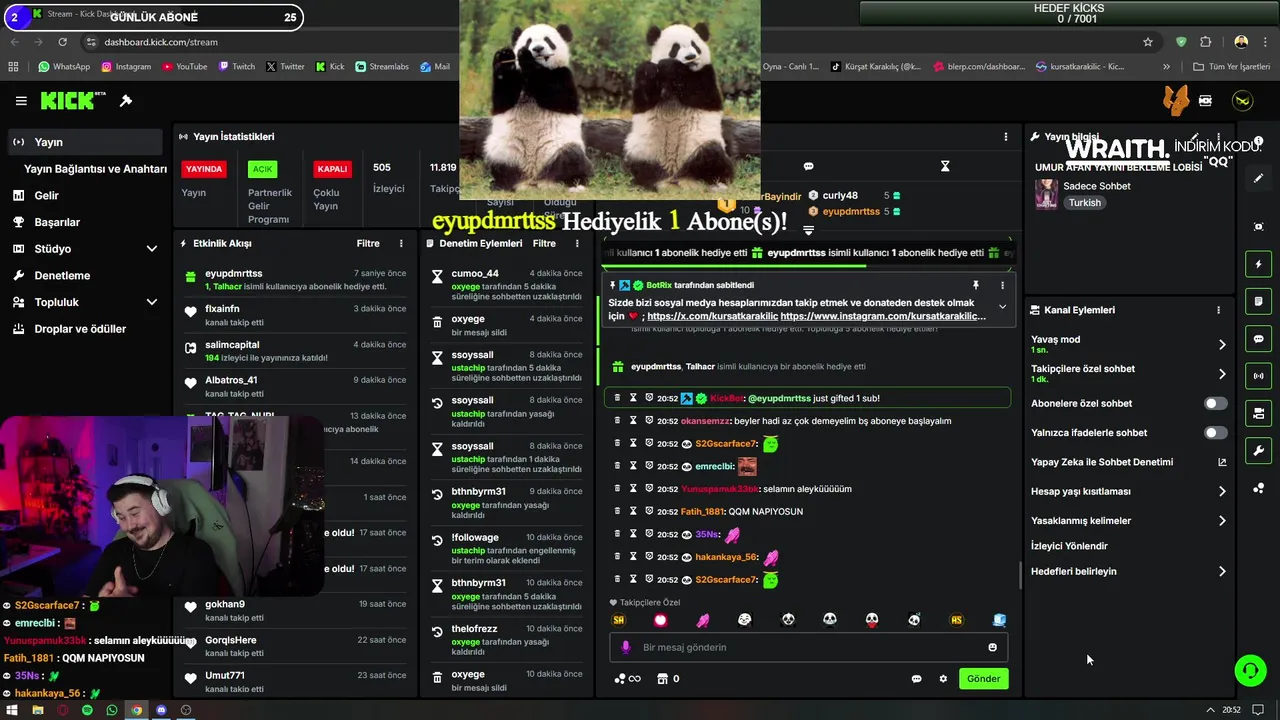Delete okansemzz's chat message
The height and width of the screenshot is (720, 1280).
pyautogui.click(x=617, y=421)
